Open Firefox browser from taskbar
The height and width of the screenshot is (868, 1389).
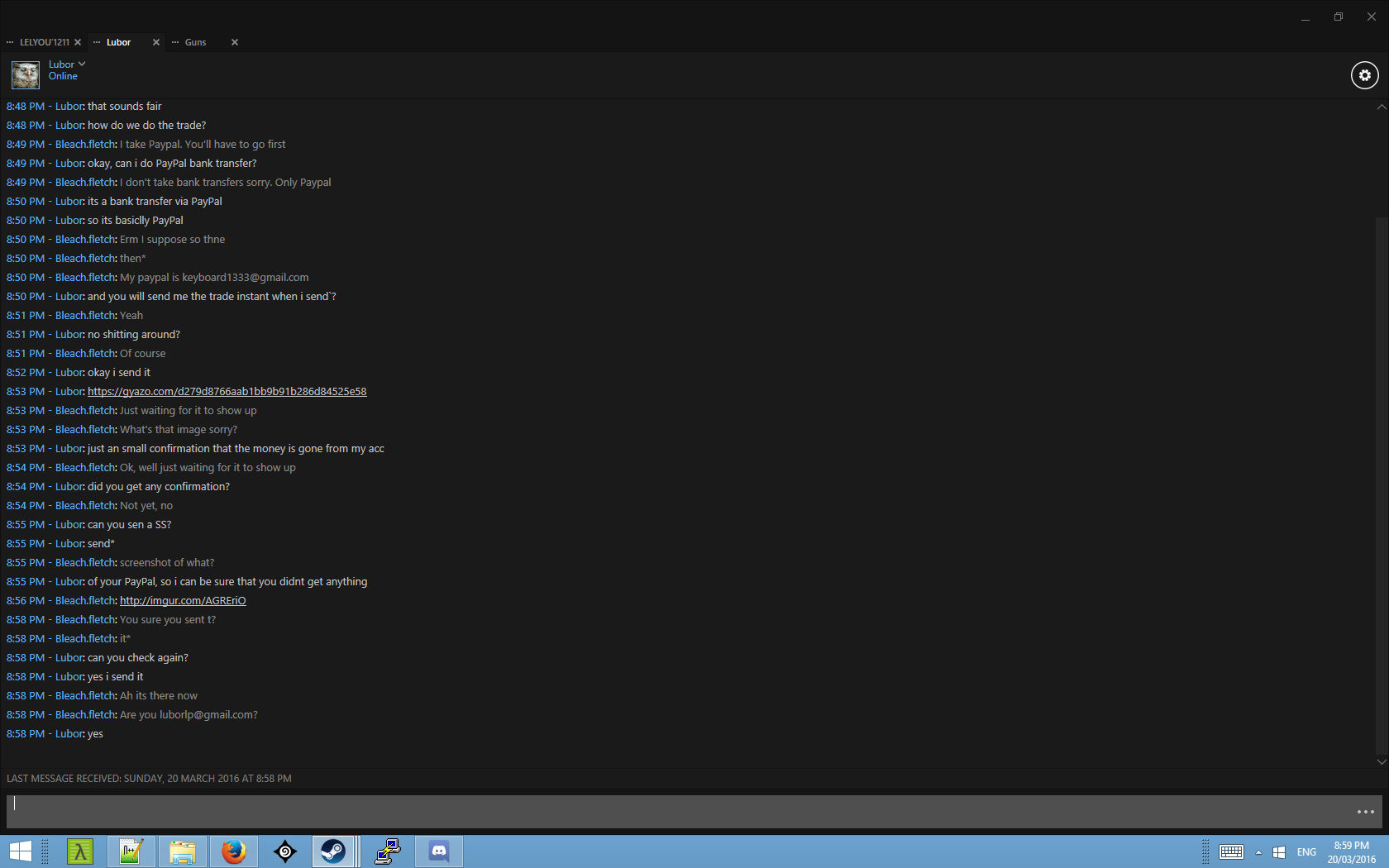point(234,851)
